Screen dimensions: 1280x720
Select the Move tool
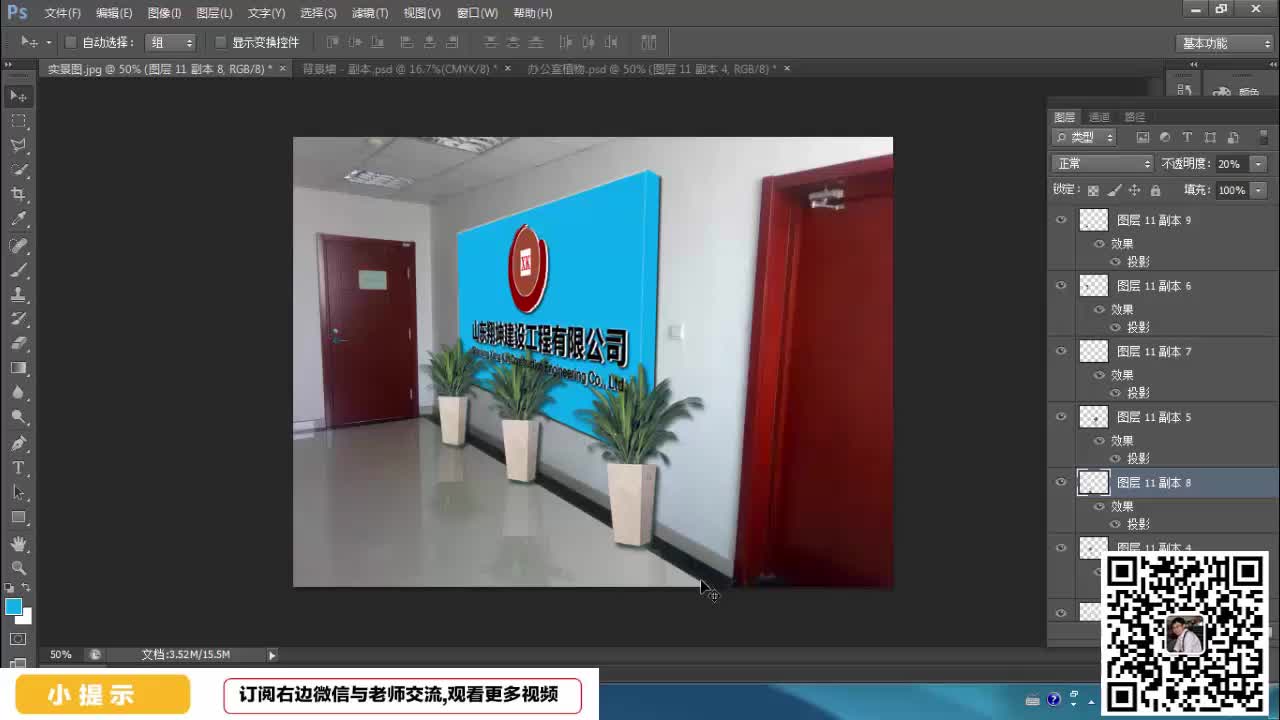pos(15,95)
